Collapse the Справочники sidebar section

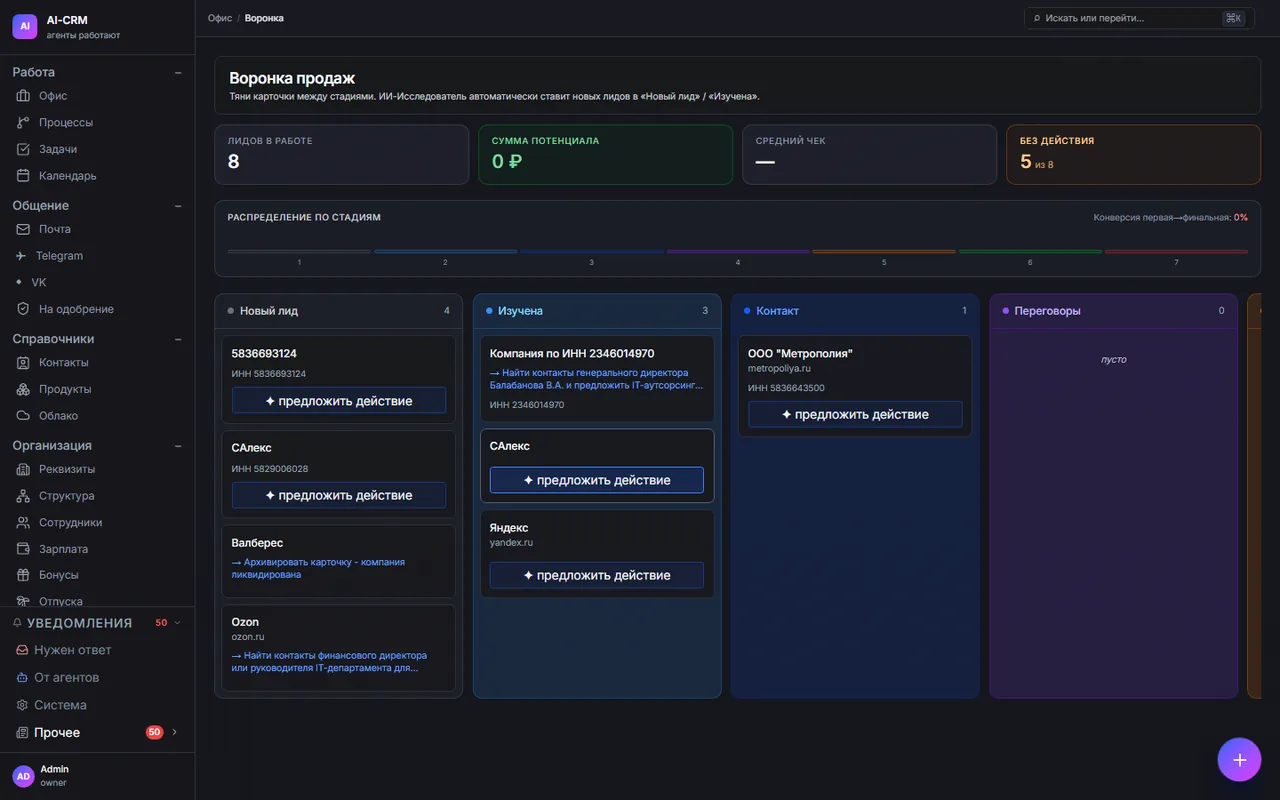pyautogui.click(x=178, y=339)
